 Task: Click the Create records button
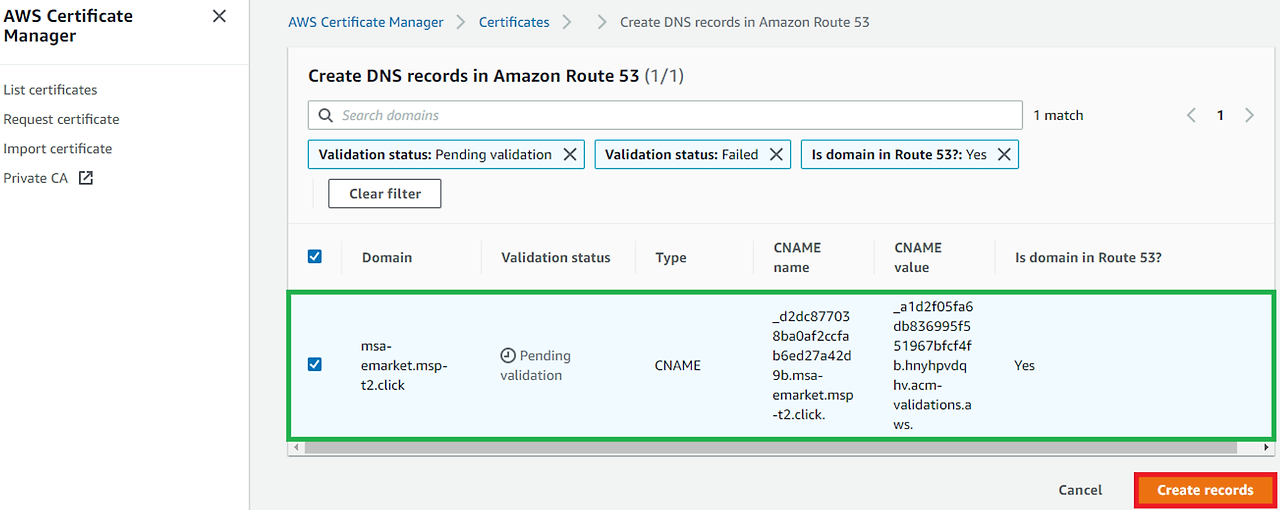coord(1205,490)
